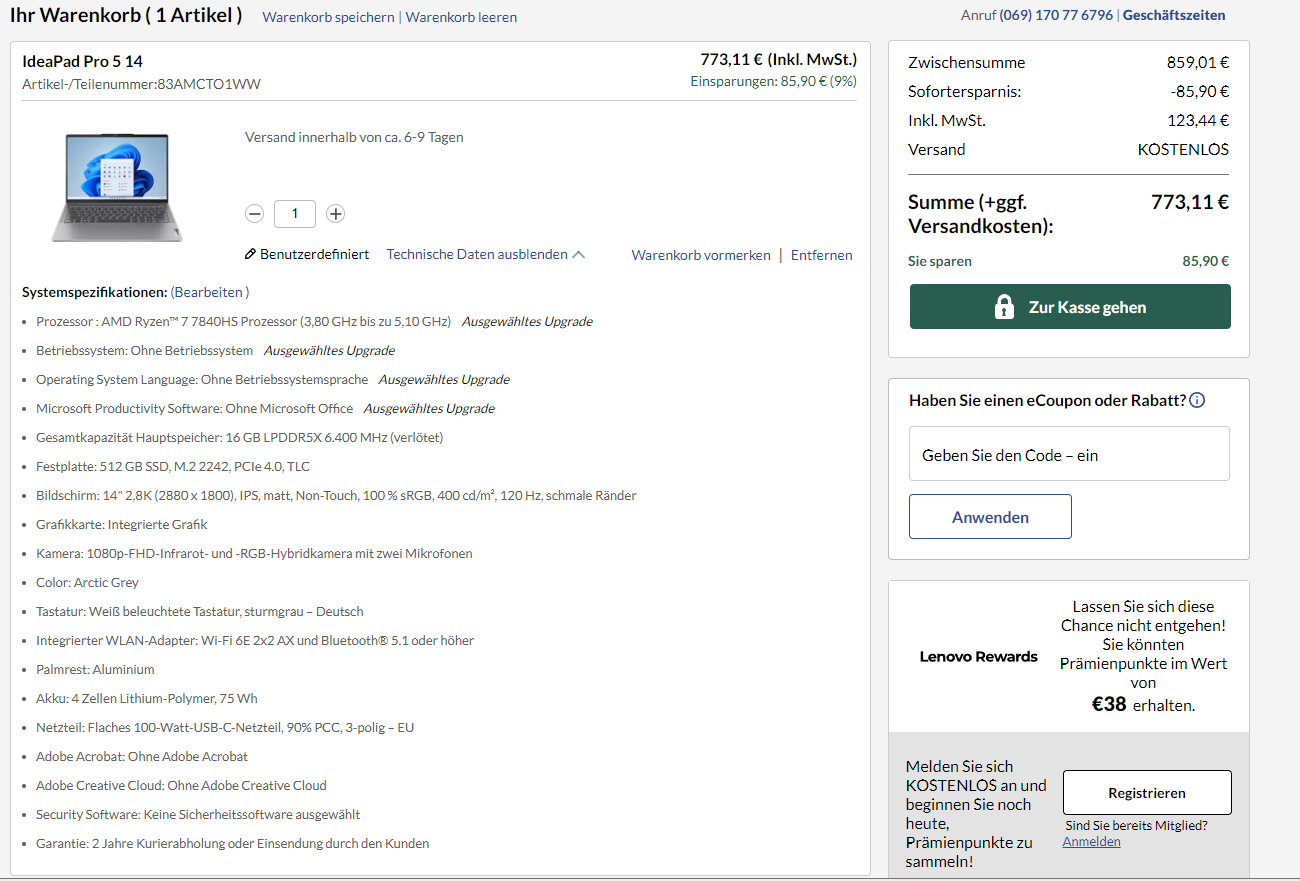Select the Palmrest: Aluminium line
The width and height of the screenshot is (1300, 881).
coord(95,669)
